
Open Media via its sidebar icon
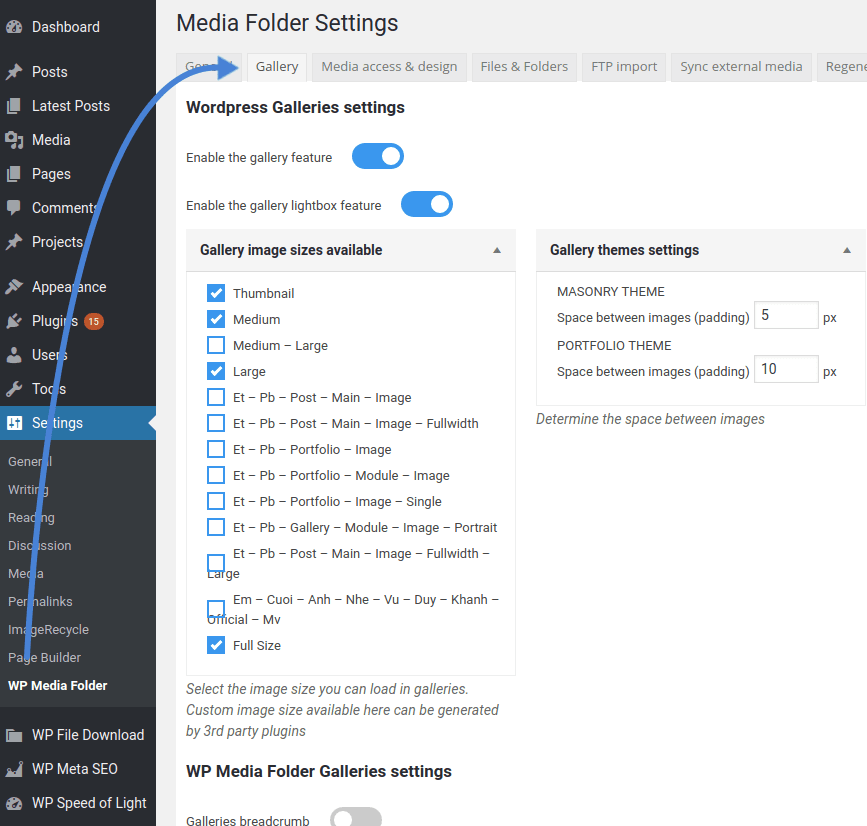tap(14, 140)
